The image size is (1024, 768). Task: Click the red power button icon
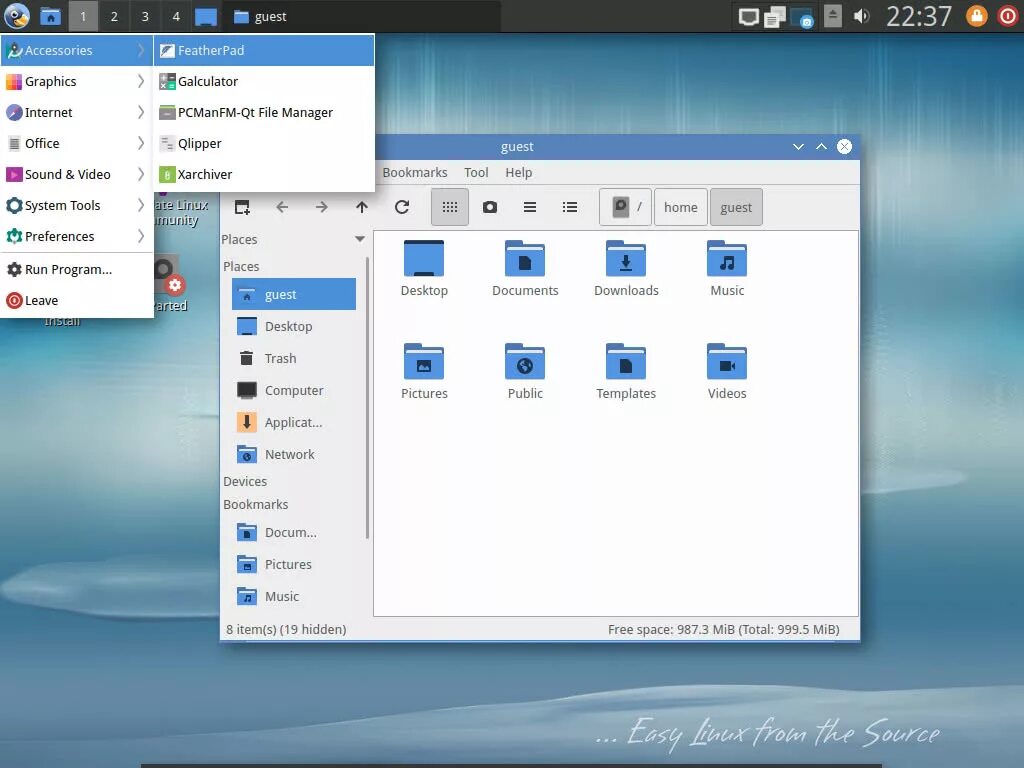point(1008,16)
